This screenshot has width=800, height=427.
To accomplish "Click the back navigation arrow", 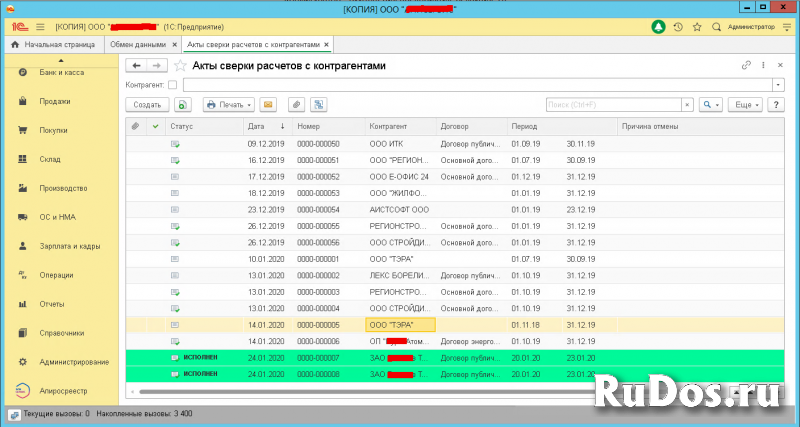I will 137,66.
